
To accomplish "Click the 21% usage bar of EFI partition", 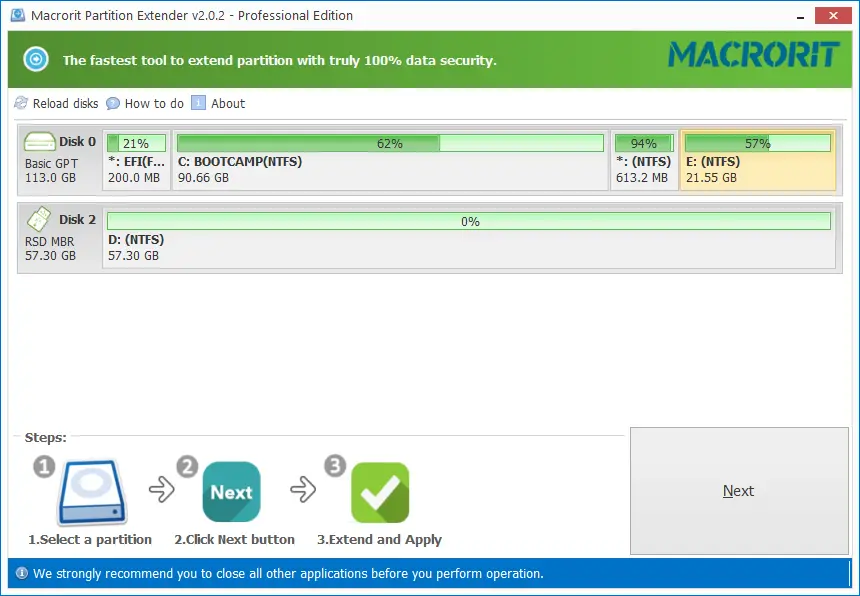I will tap(137, 143).
